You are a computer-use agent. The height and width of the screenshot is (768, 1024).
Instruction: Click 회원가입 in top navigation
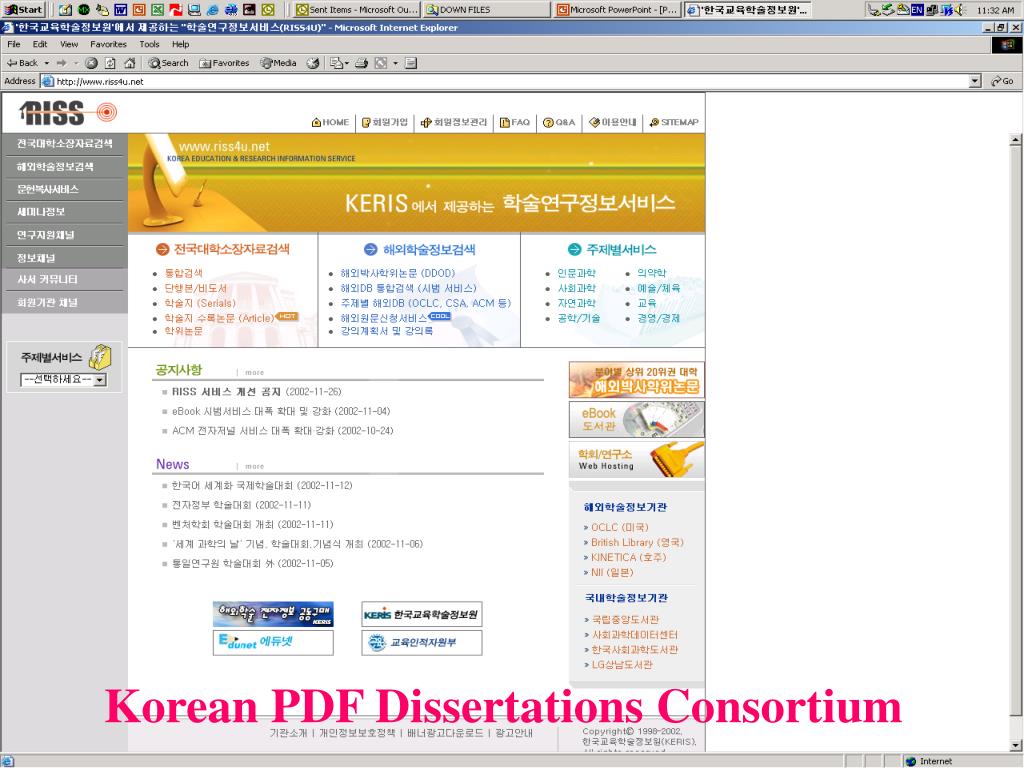coord(385,122)
